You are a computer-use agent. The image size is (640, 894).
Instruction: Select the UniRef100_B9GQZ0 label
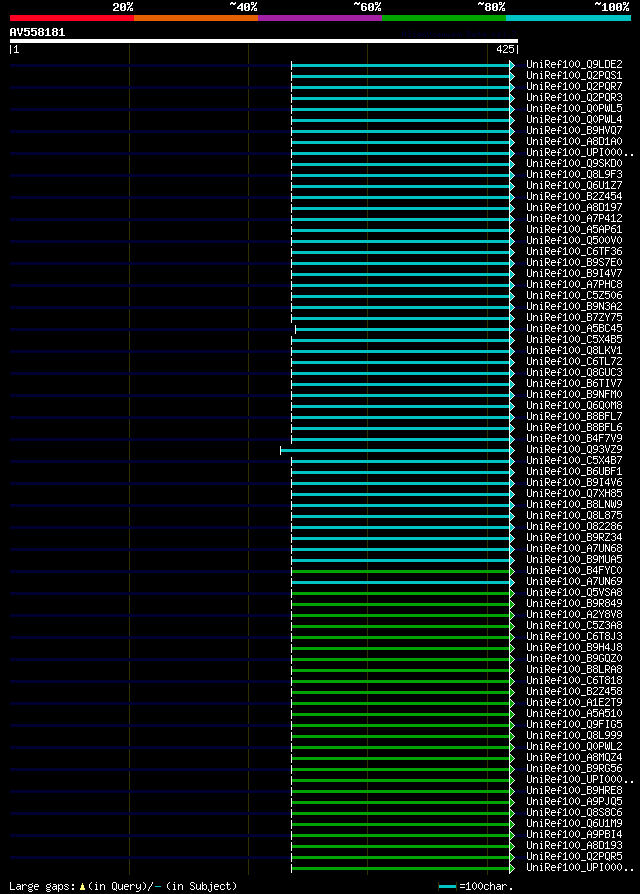574,659
